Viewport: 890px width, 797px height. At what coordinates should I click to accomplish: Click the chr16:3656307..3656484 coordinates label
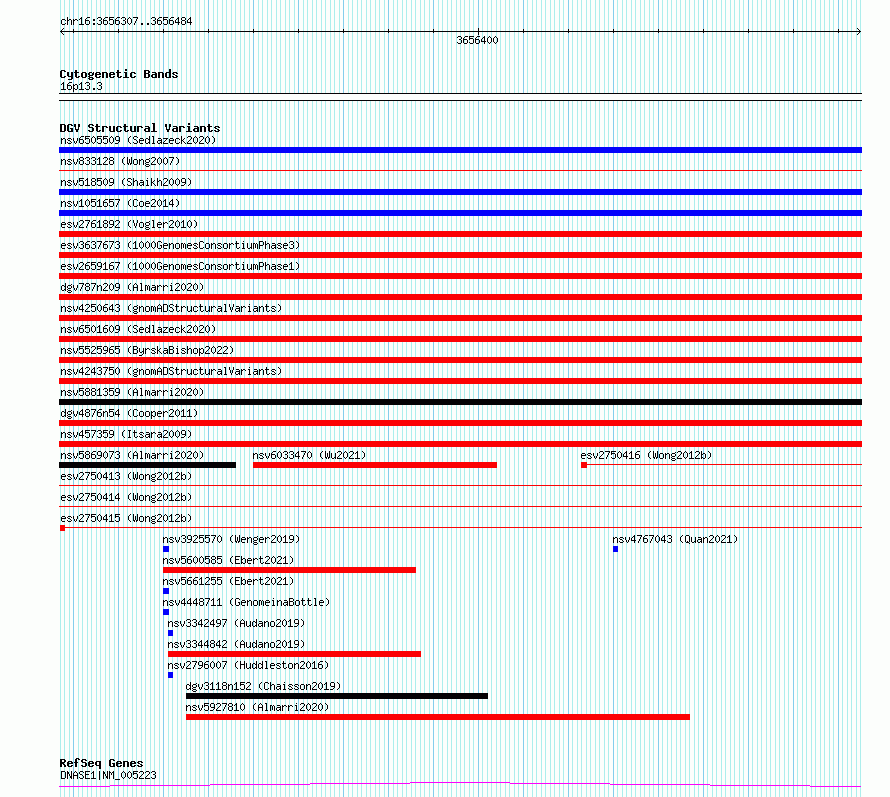(126, 22)
